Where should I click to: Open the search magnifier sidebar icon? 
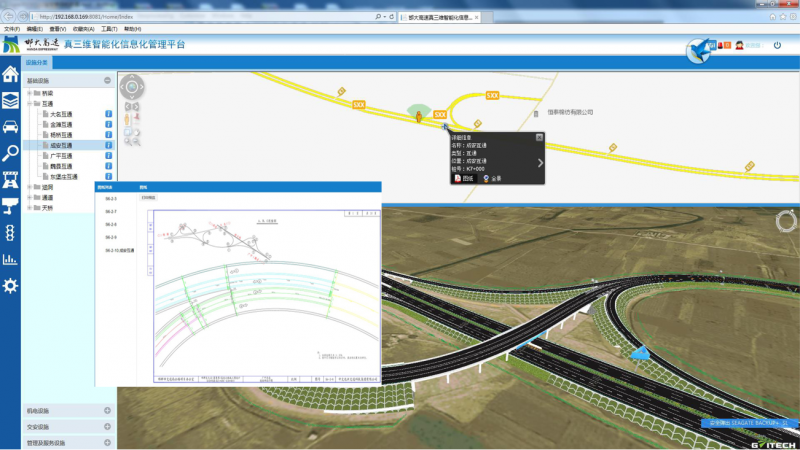(10, 153)
